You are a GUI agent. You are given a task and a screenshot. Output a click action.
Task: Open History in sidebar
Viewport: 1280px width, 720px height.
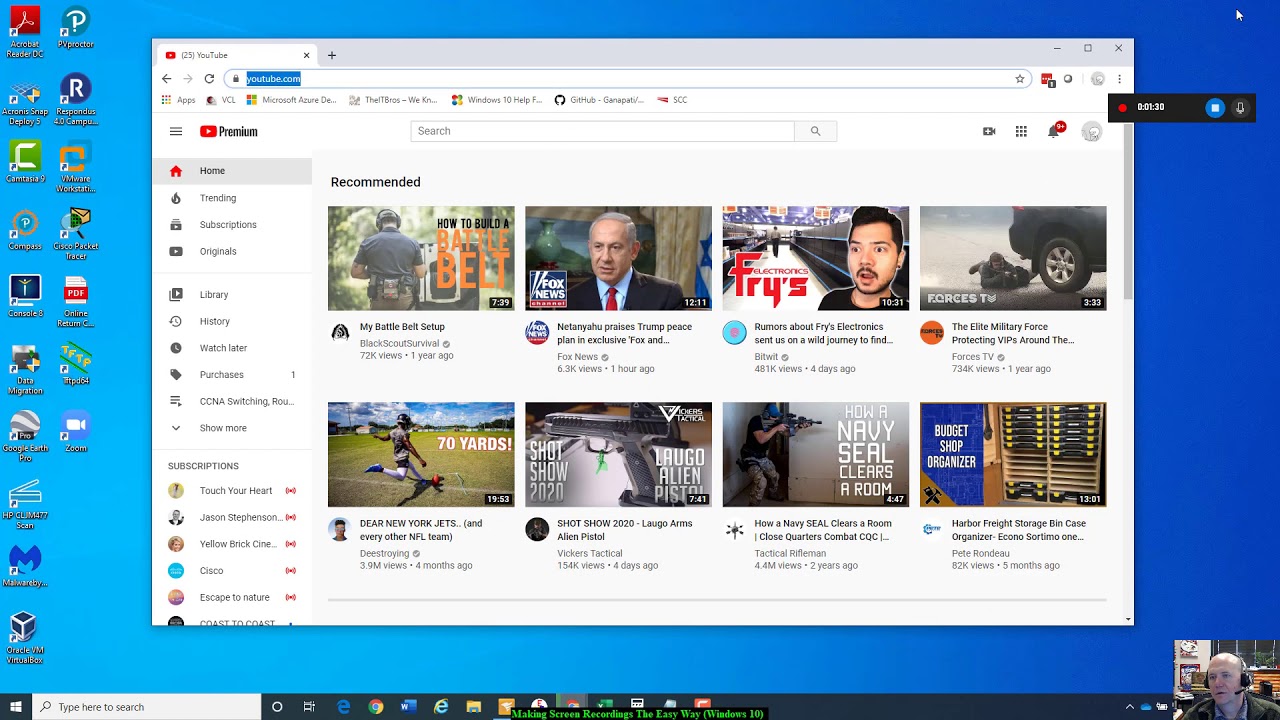click(x=232, y=322)
